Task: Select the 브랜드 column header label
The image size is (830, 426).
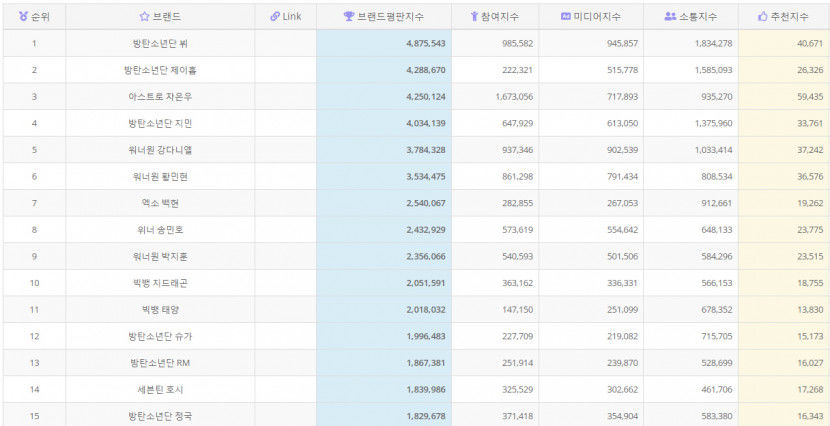Action: [167, 17]
